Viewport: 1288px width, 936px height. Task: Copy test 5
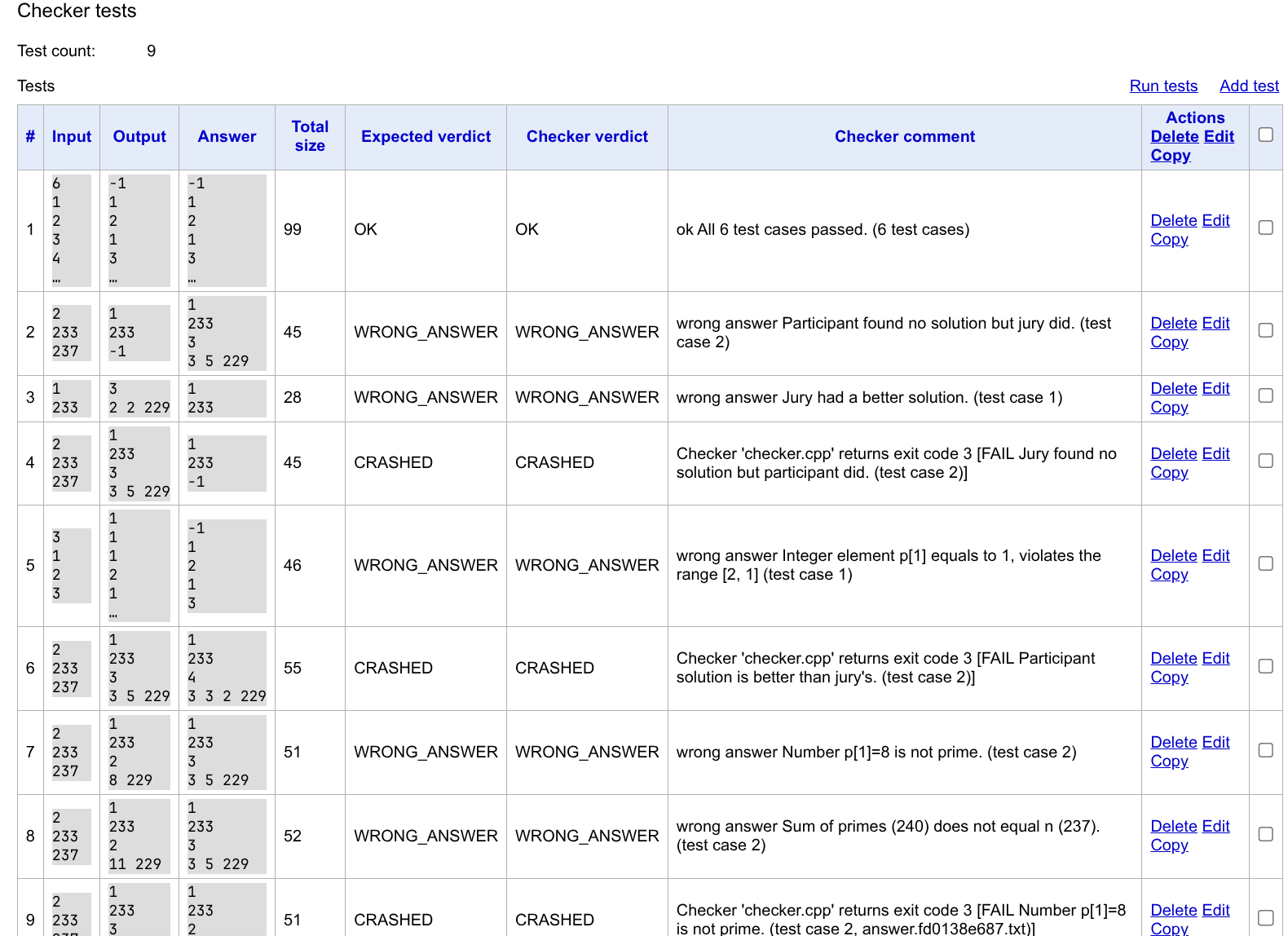point(1169,575)
